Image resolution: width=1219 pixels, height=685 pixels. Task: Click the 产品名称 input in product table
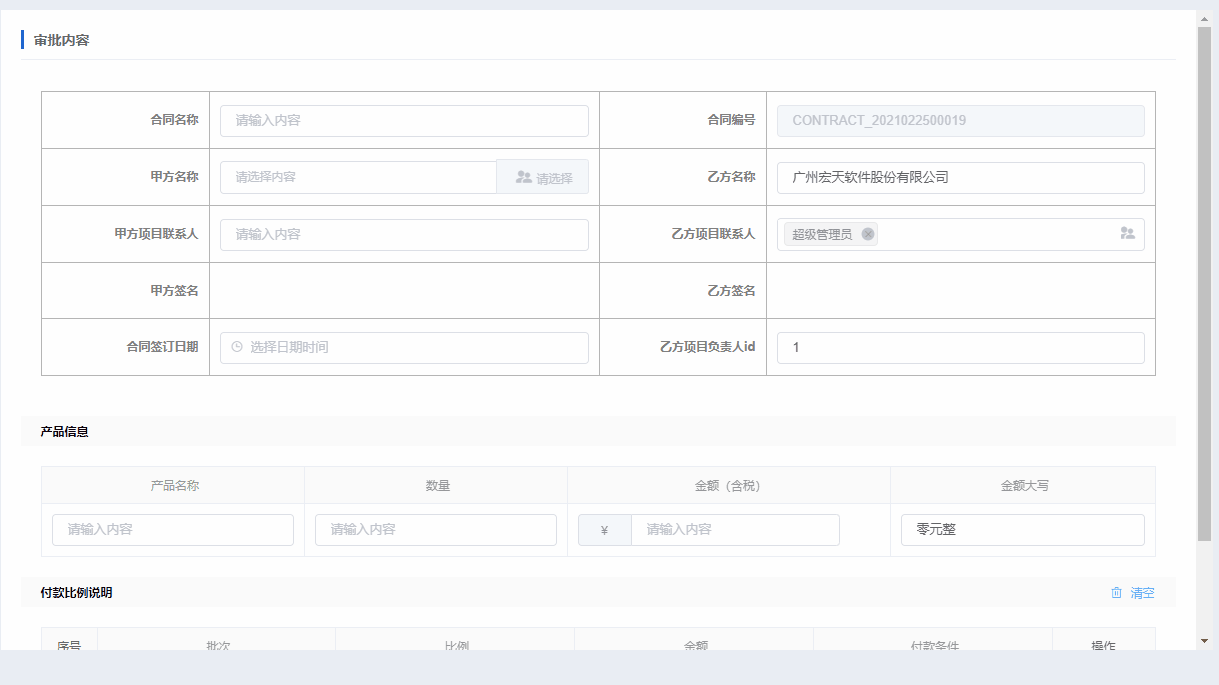[173, 530]
